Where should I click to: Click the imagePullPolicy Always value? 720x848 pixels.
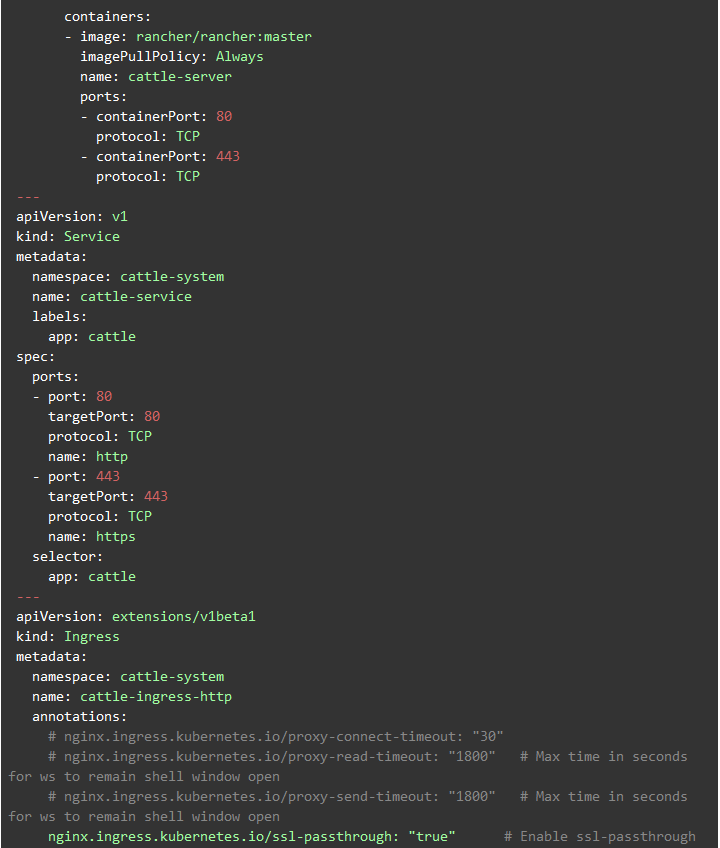[x=240, y=56]
